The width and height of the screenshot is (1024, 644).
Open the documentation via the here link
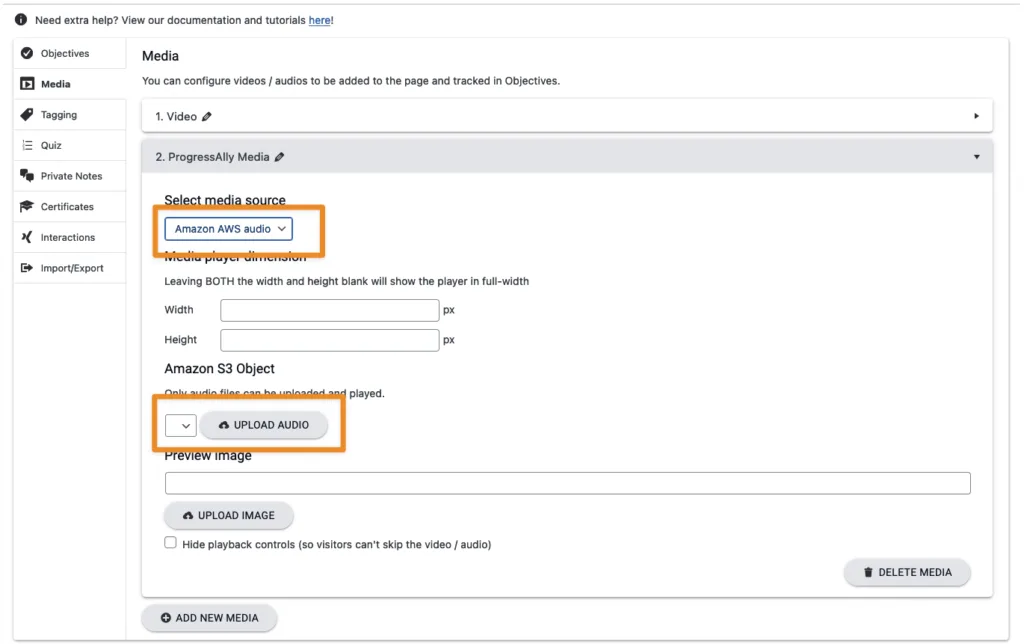click(320, 19)
